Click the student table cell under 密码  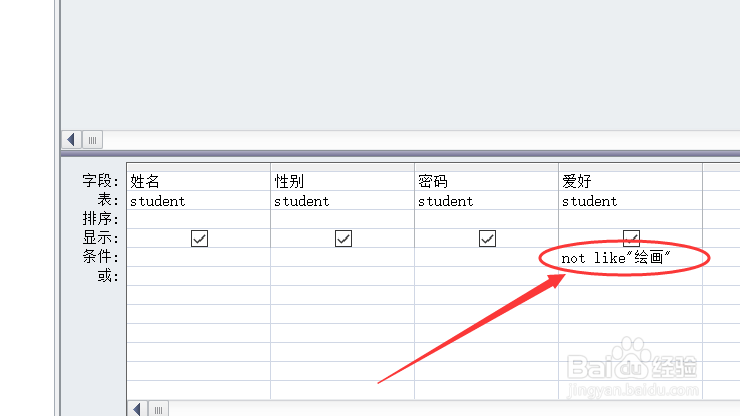[x=486, y=200]
